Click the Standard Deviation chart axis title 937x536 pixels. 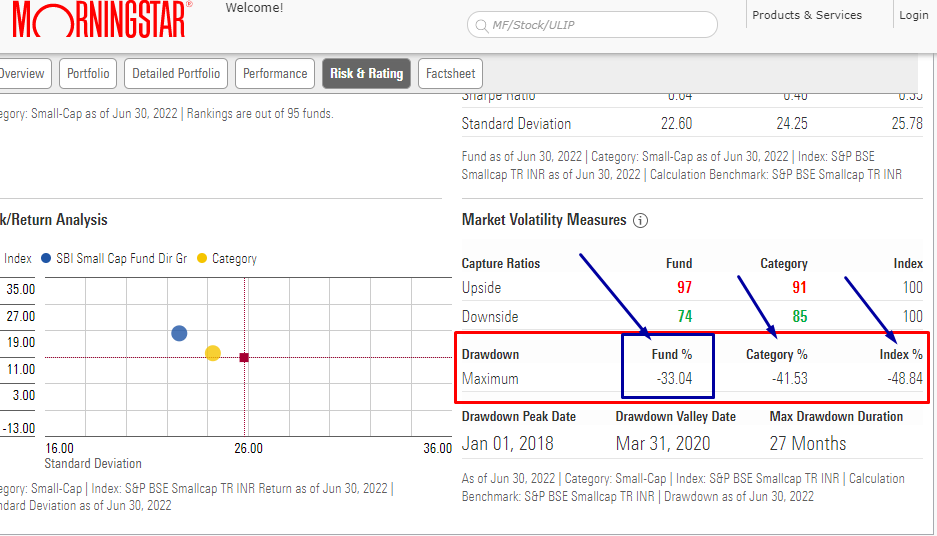pyautogui.click(x=93, y=464)
